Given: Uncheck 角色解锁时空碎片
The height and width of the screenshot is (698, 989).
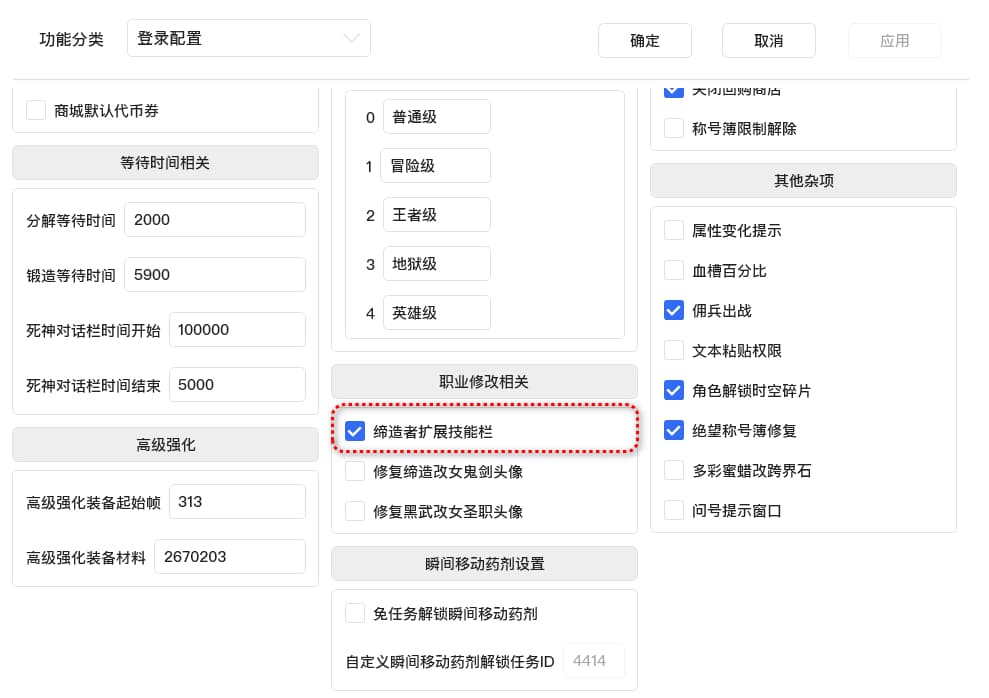Looking at the screenshot, I should (x=674, y=391).
